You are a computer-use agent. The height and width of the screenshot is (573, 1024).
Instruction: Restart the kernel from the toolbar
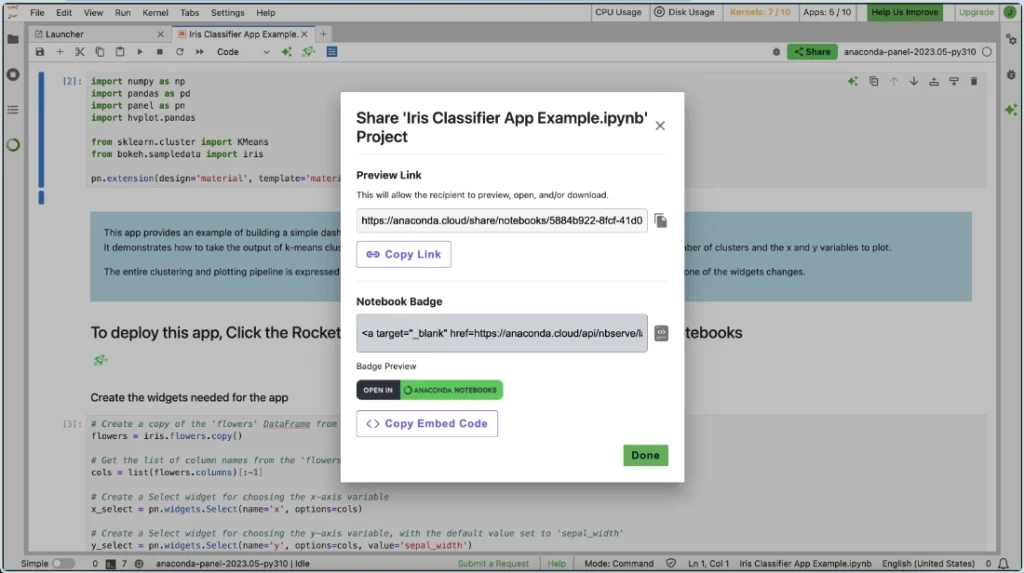[180, 52]
